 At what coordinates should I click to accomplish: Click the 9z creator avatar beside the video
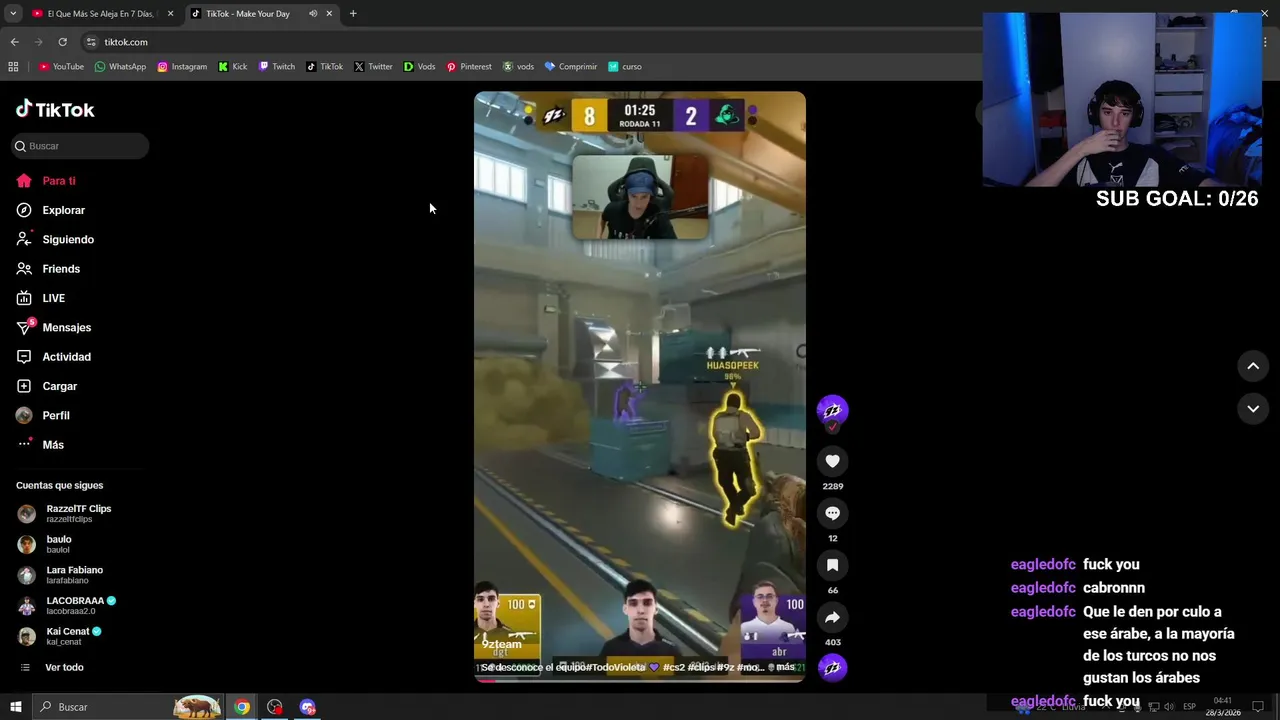coord(832,410)
